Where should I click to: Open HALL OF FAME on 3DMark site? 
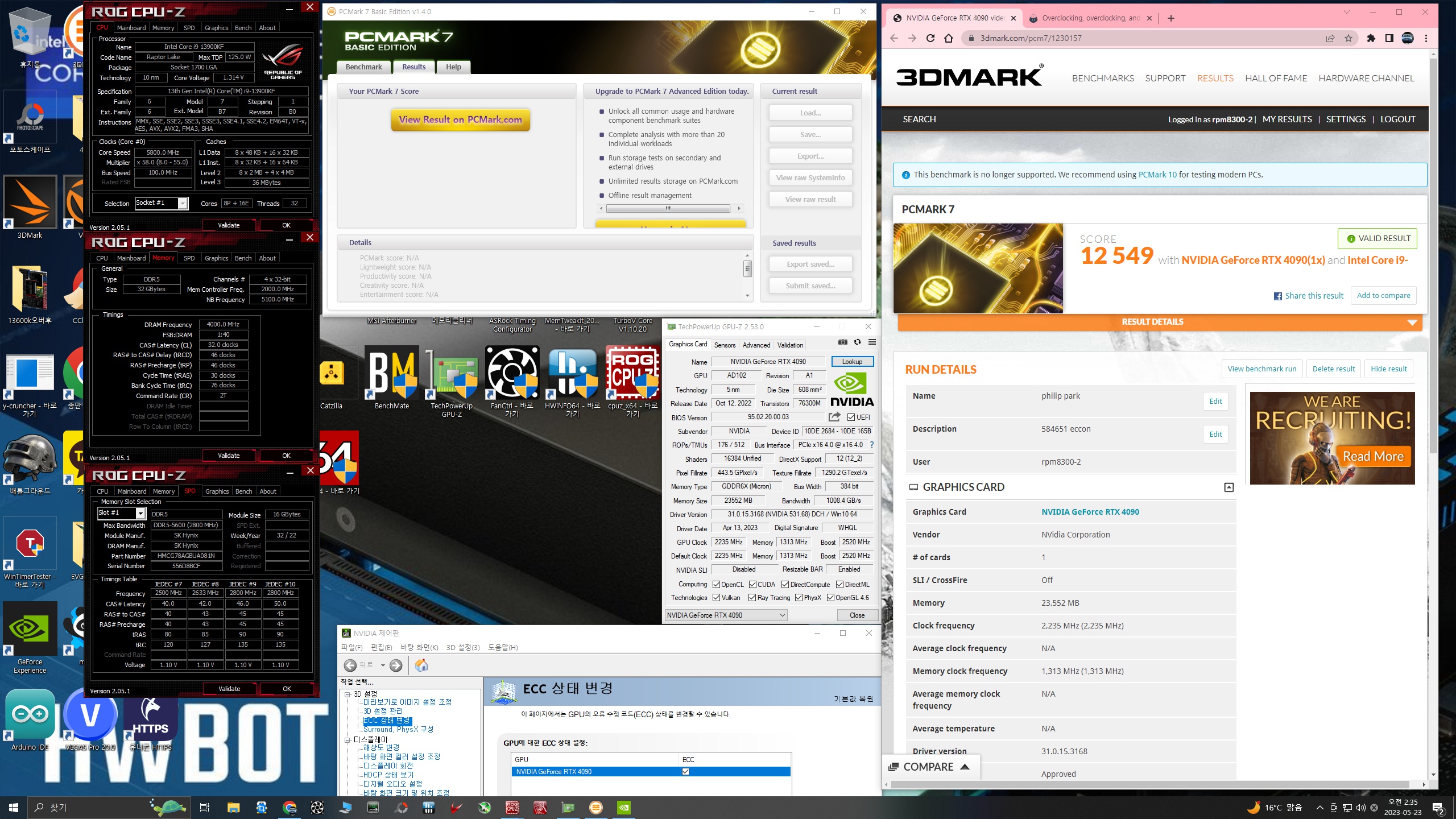1276,78
